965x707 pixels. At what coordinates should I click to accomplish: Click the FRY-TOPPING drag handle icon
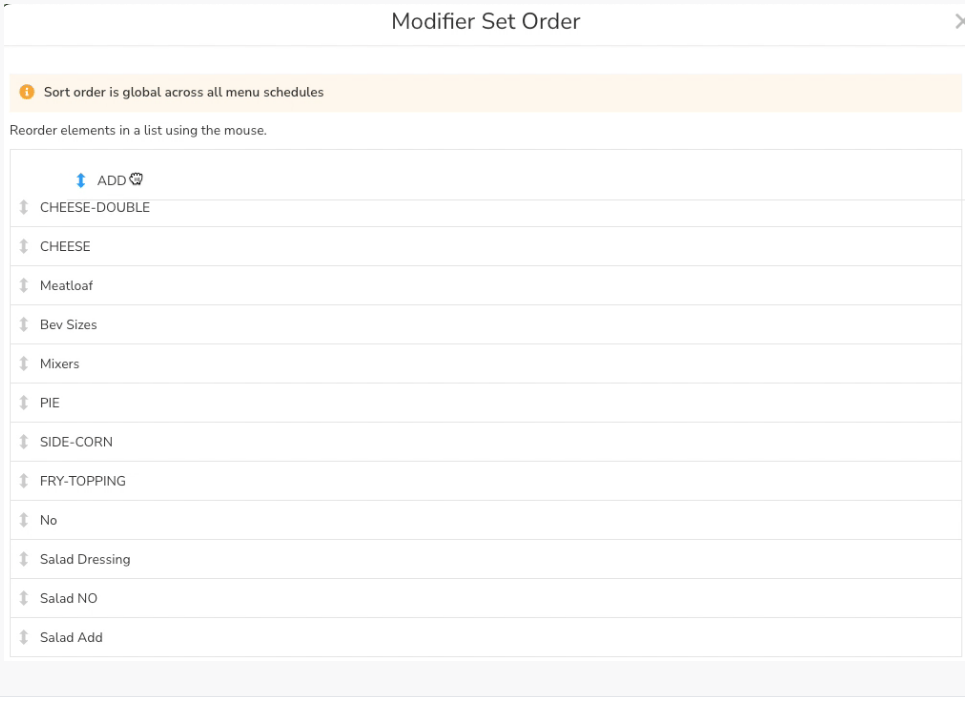click(24, 481)
